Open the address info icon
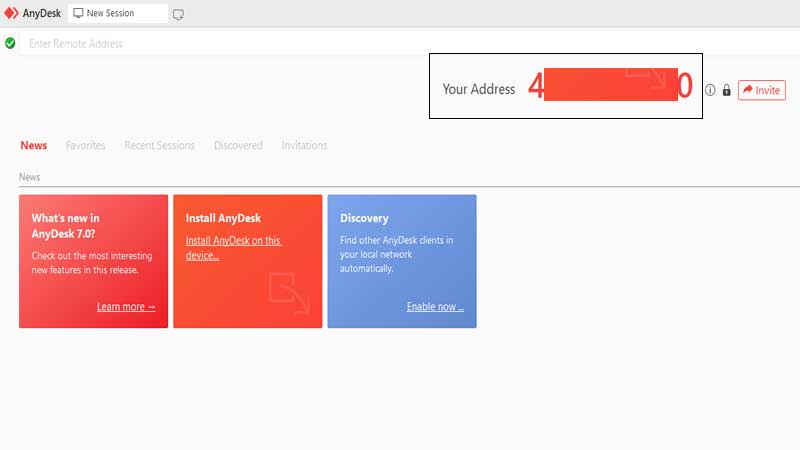This screenshot has height=450, width=800. (710, 90)
